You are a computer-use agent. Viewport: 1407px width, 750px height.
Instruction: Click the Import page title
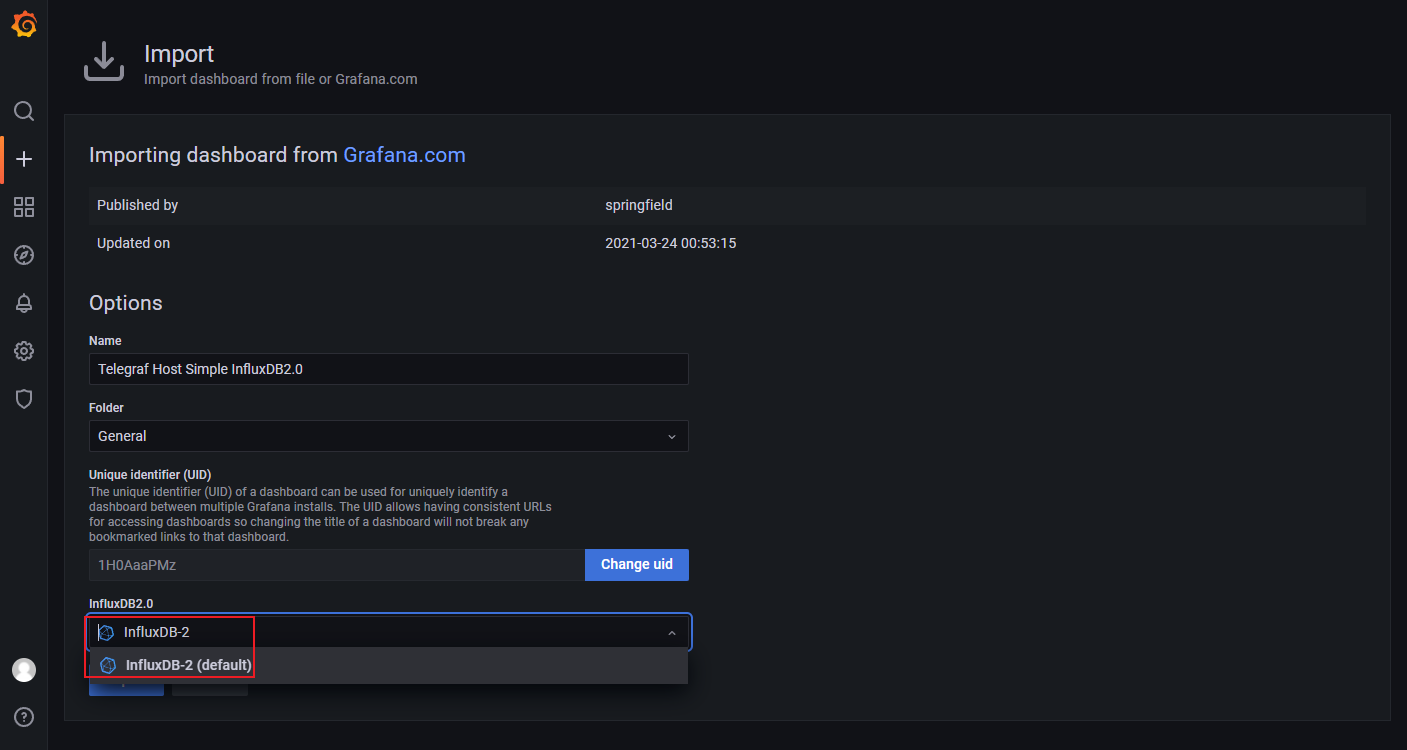[179, 54]
